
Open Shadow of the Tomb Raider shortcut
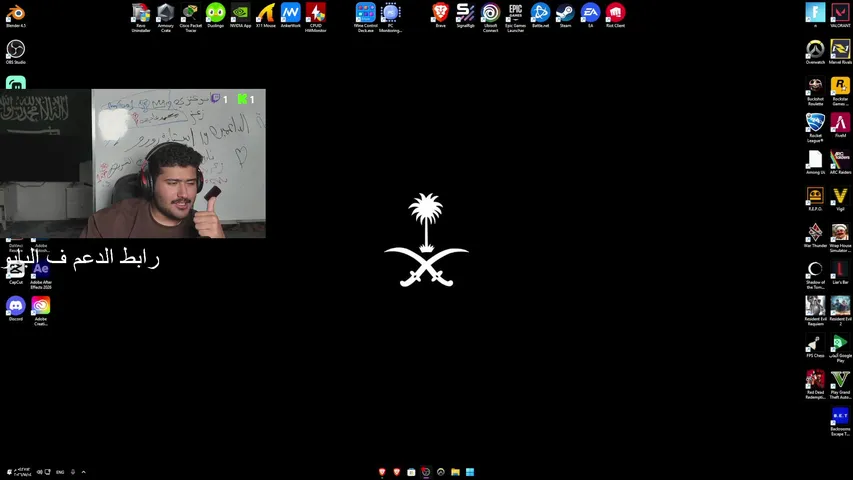click(815, 275)
